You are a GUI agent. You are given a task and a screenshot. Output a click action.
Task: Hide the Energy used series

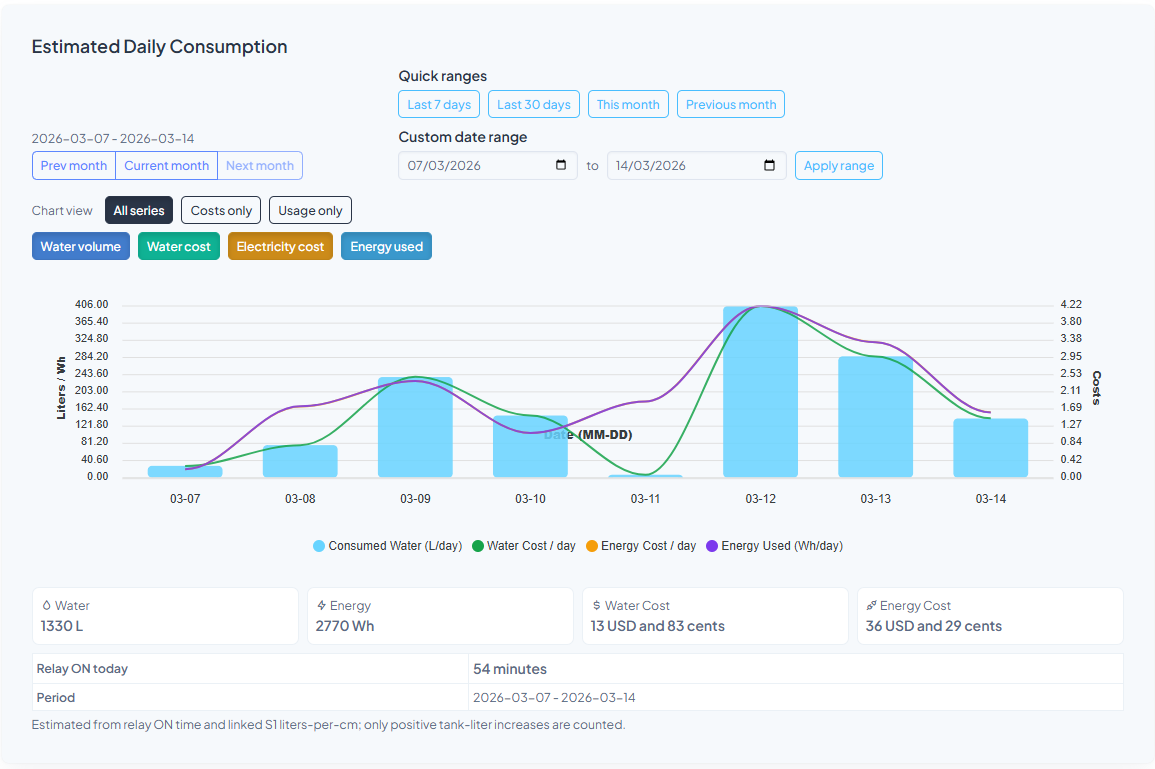(386, 245)
